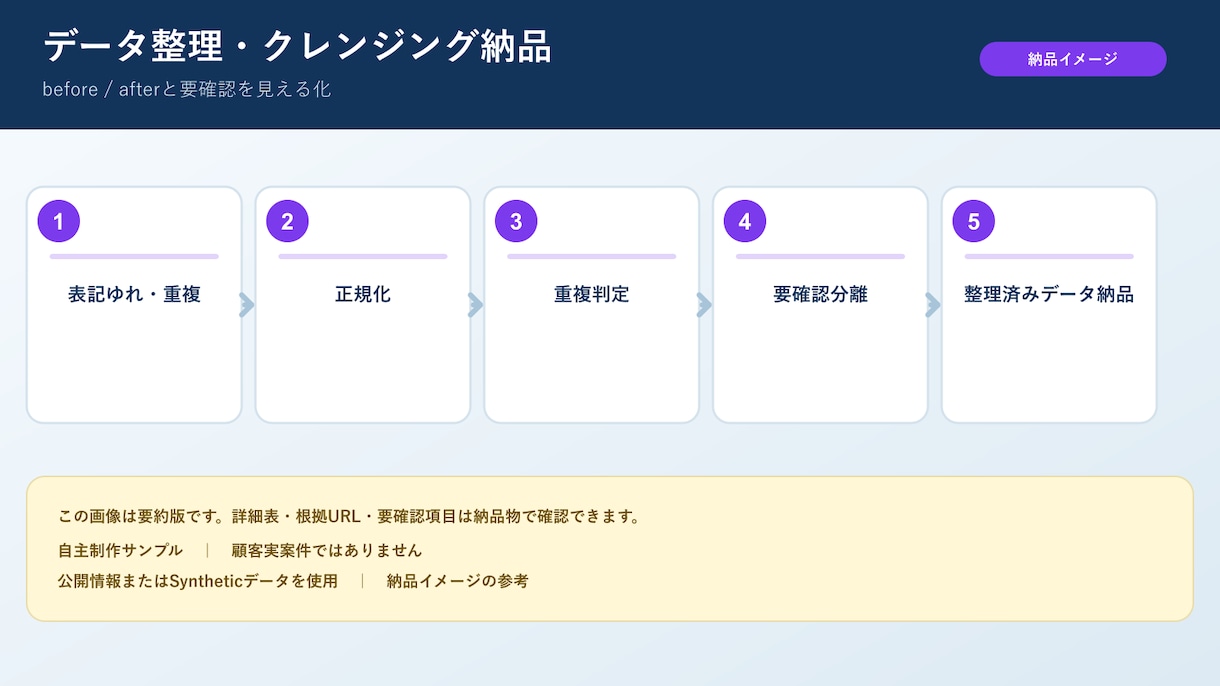This screenshot has width=1220, height=686.
Task: Click step number 3 circle badge
Action: 516,221
